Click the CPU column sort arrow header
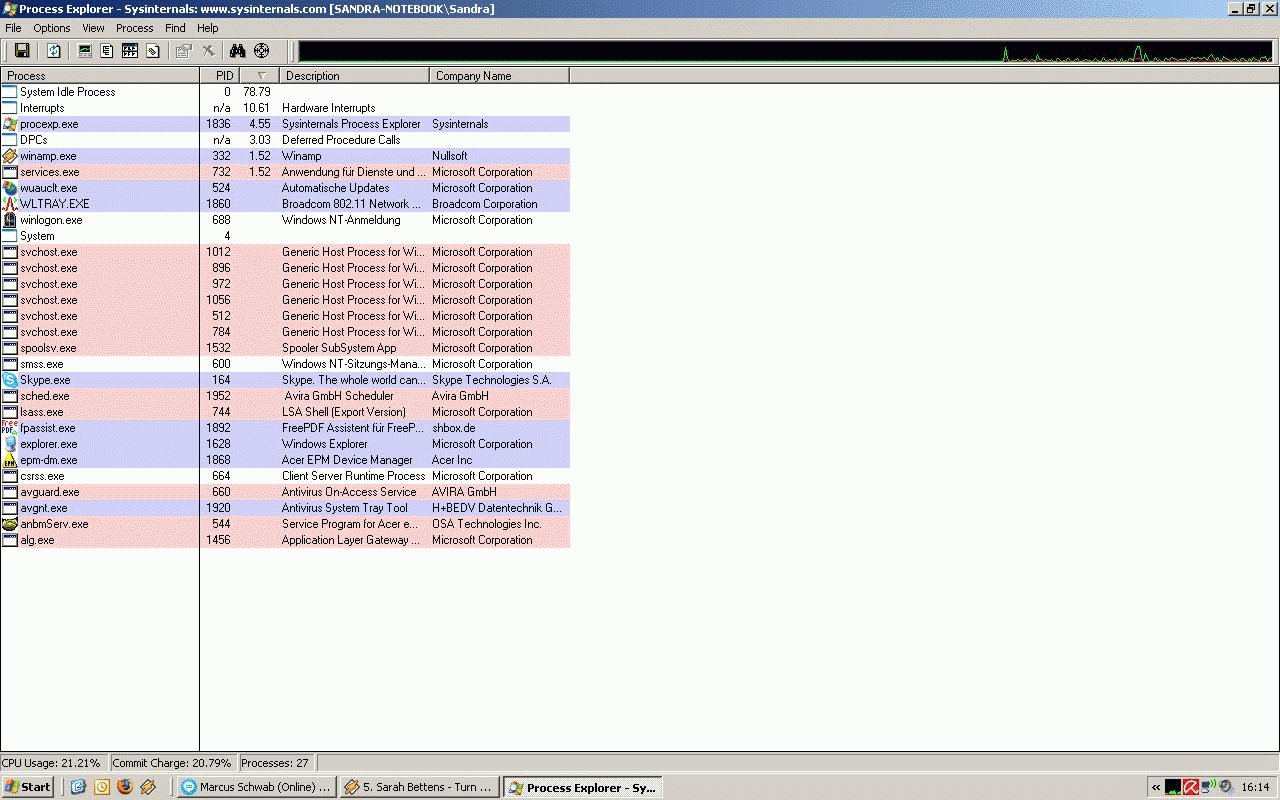The height and width of the screenshot is (800, 1280). 260,76
